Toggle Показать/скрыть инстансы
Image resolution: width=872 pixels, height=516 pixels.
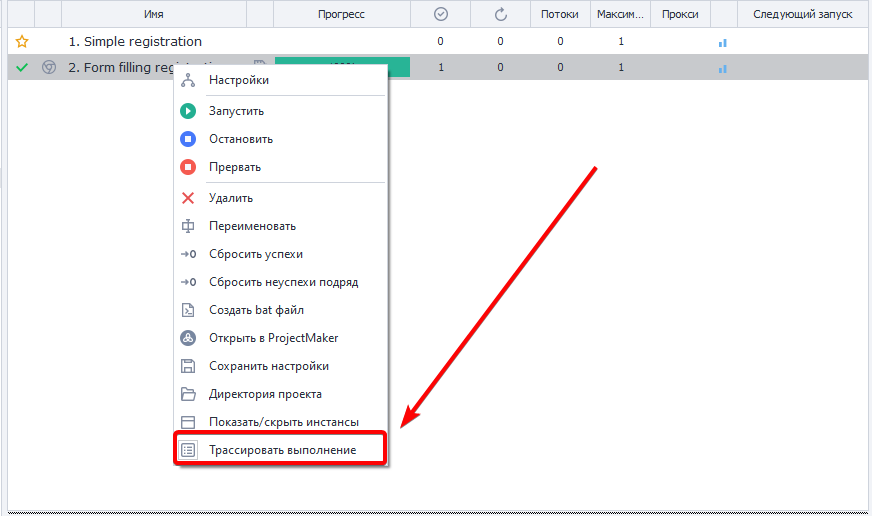283,422
